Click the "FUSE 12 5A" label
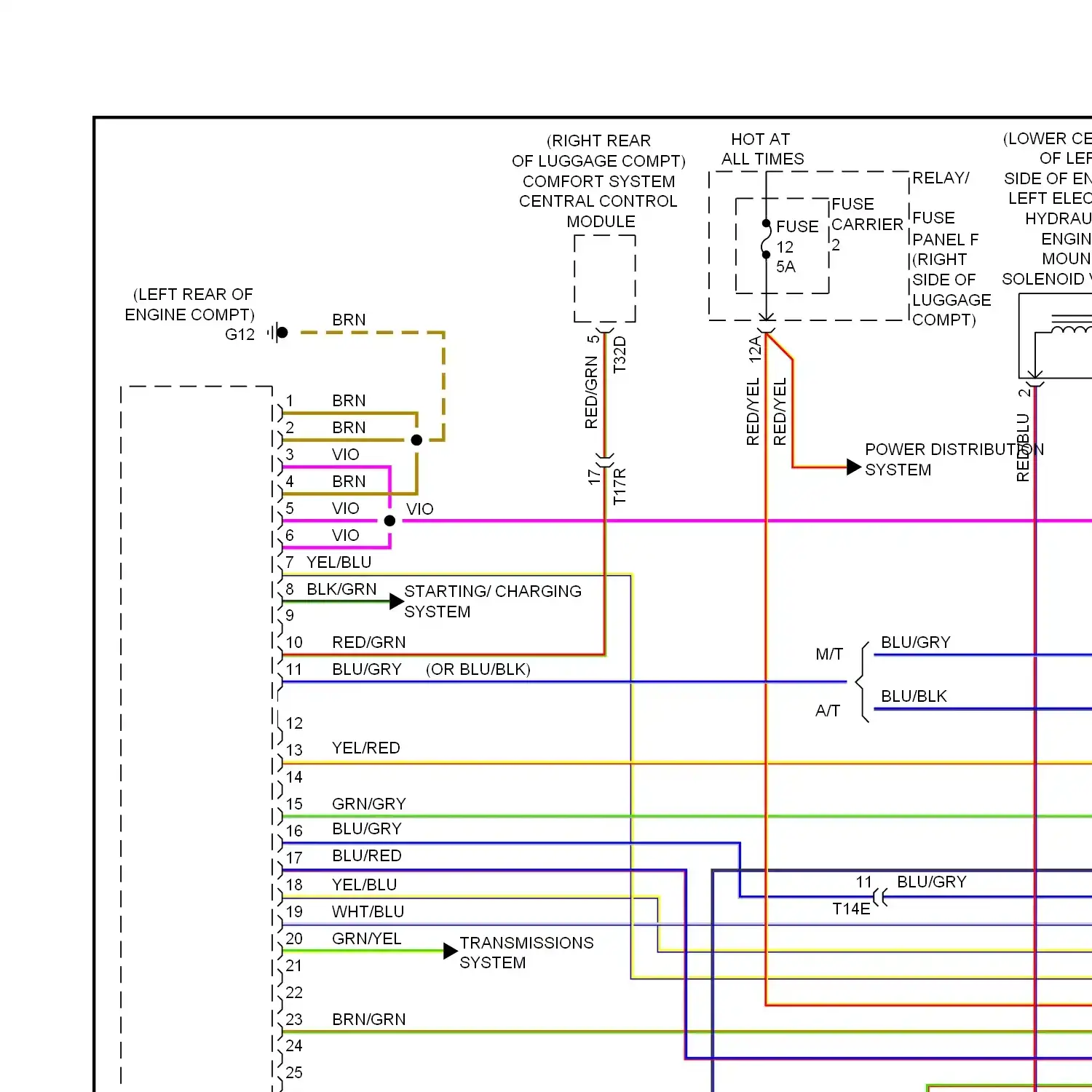 point(797,247)
